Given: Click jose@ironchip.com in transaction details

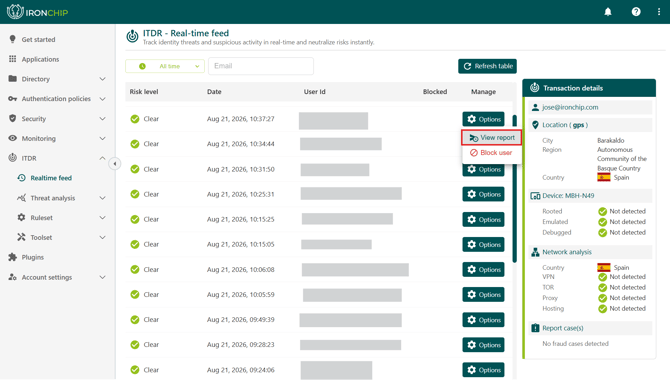Looking at the screenshot, I should (570, 107).
